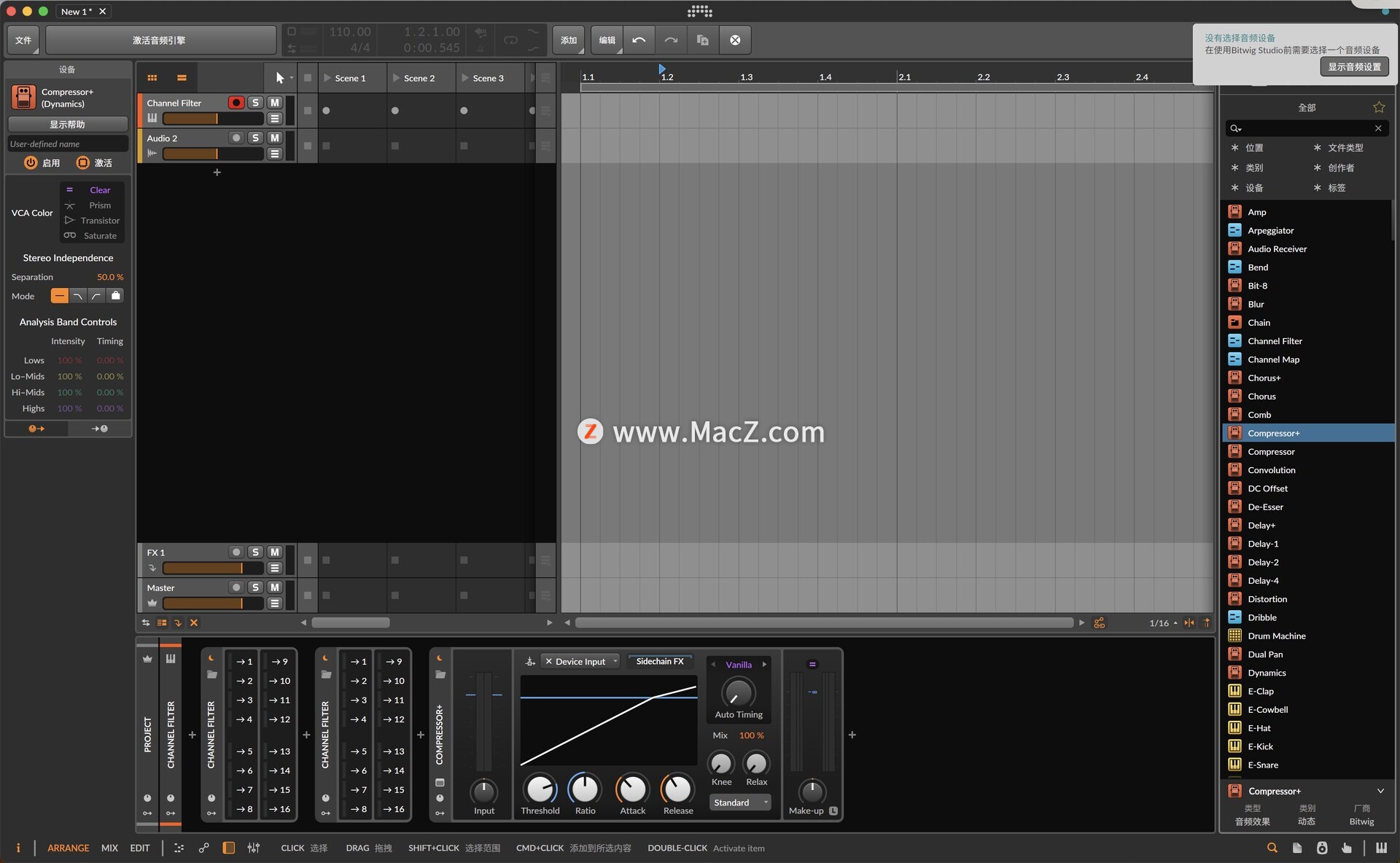This screenshot has width=1400, height=863.
Task: Launch Scene 2
Action: [x=396, y=78]
